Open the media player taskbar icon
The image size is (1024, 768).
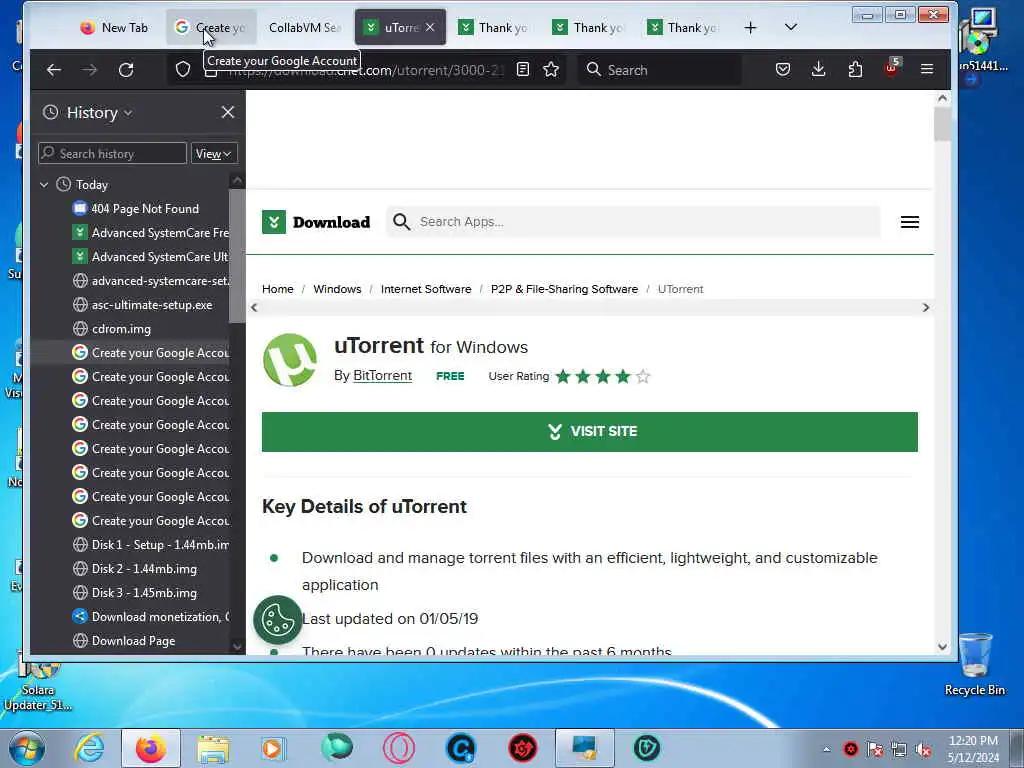tap(273, 748)
